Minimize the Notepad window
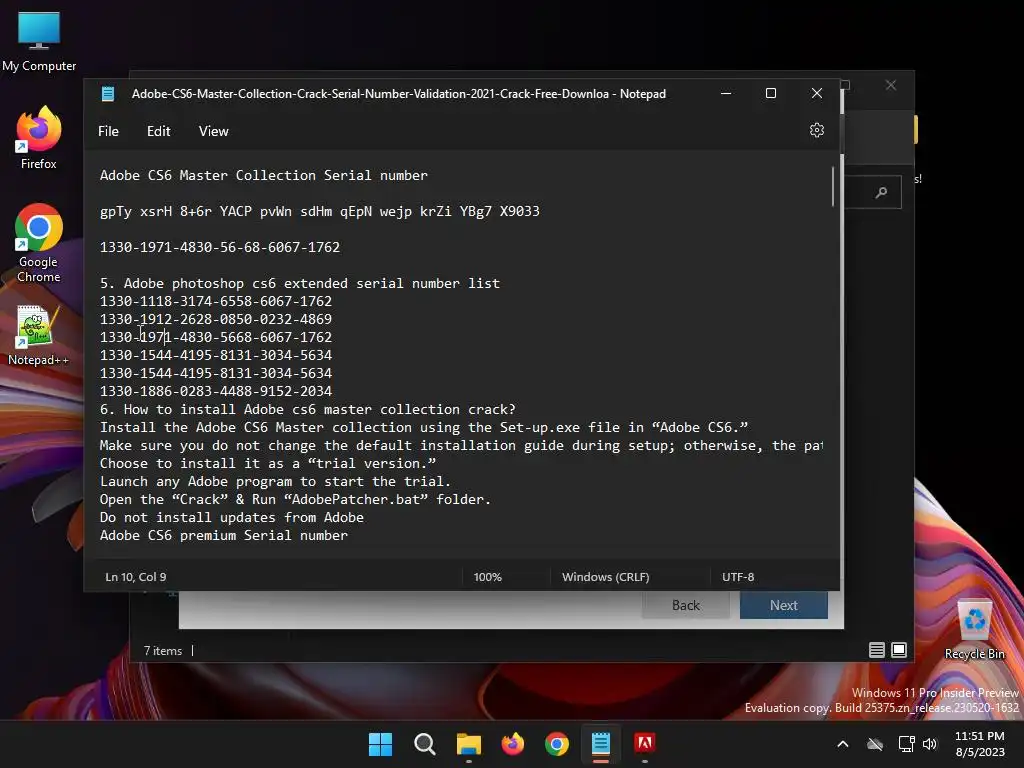Viewport: 1024px width, 768px height. (726, 93)
